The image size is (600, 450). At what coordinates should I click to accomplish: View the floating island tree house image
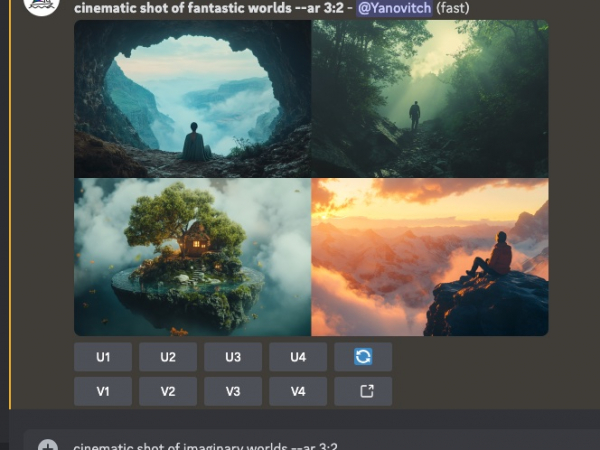192,258
